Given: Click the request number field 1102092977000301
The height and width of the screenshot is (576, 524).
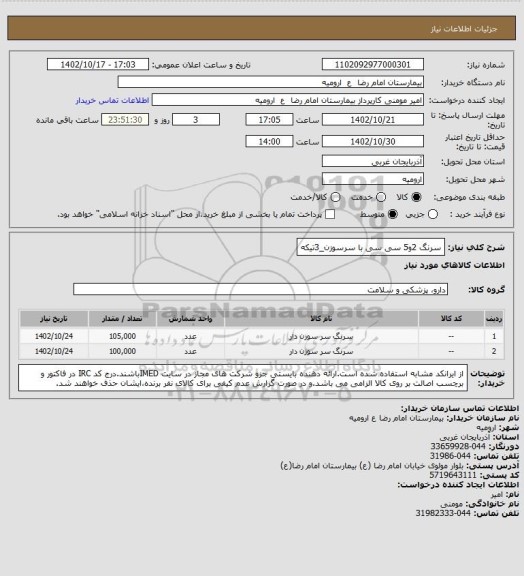Looking at the screenshot, I should tap(373, 65).
